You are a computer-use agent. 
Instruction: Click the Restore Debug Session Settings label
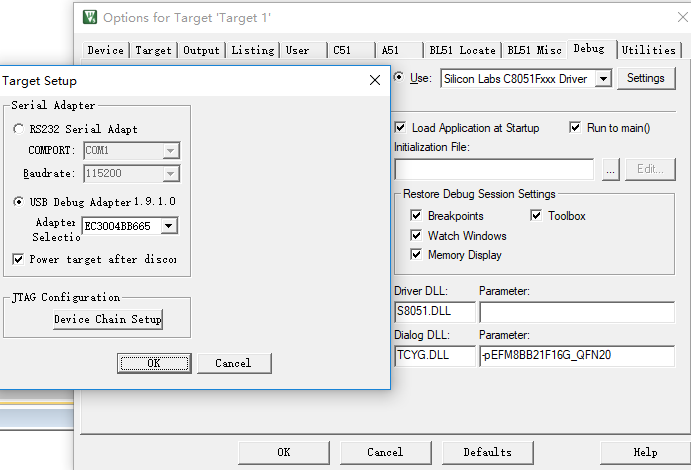tap(479, 194)
